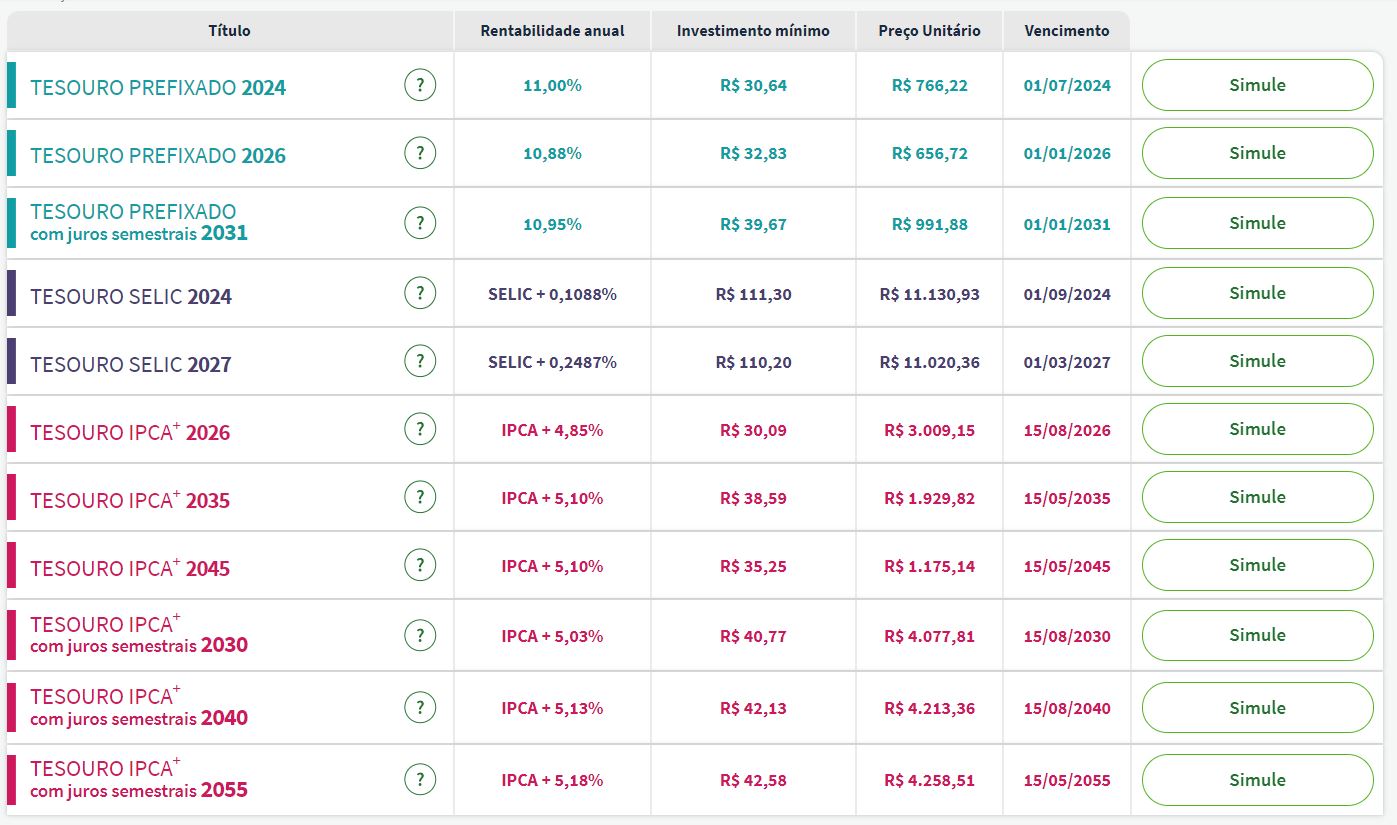Click question mark for Tesouro Selic 2024
1397x825 pixels.
420,294
